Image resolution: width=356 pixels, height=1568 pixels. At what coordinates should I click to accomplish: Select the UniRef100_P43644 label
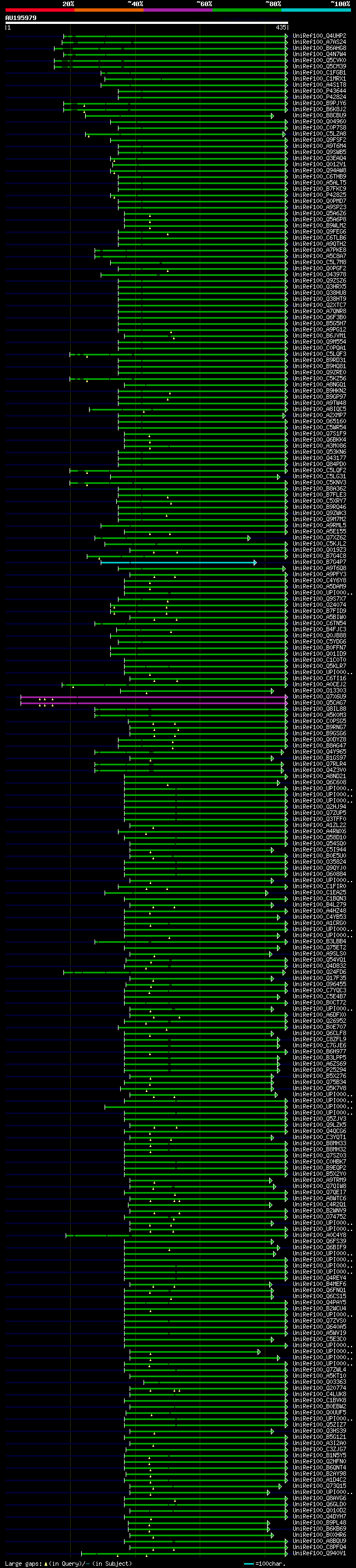pyautogui.click(x=319, y=91)
